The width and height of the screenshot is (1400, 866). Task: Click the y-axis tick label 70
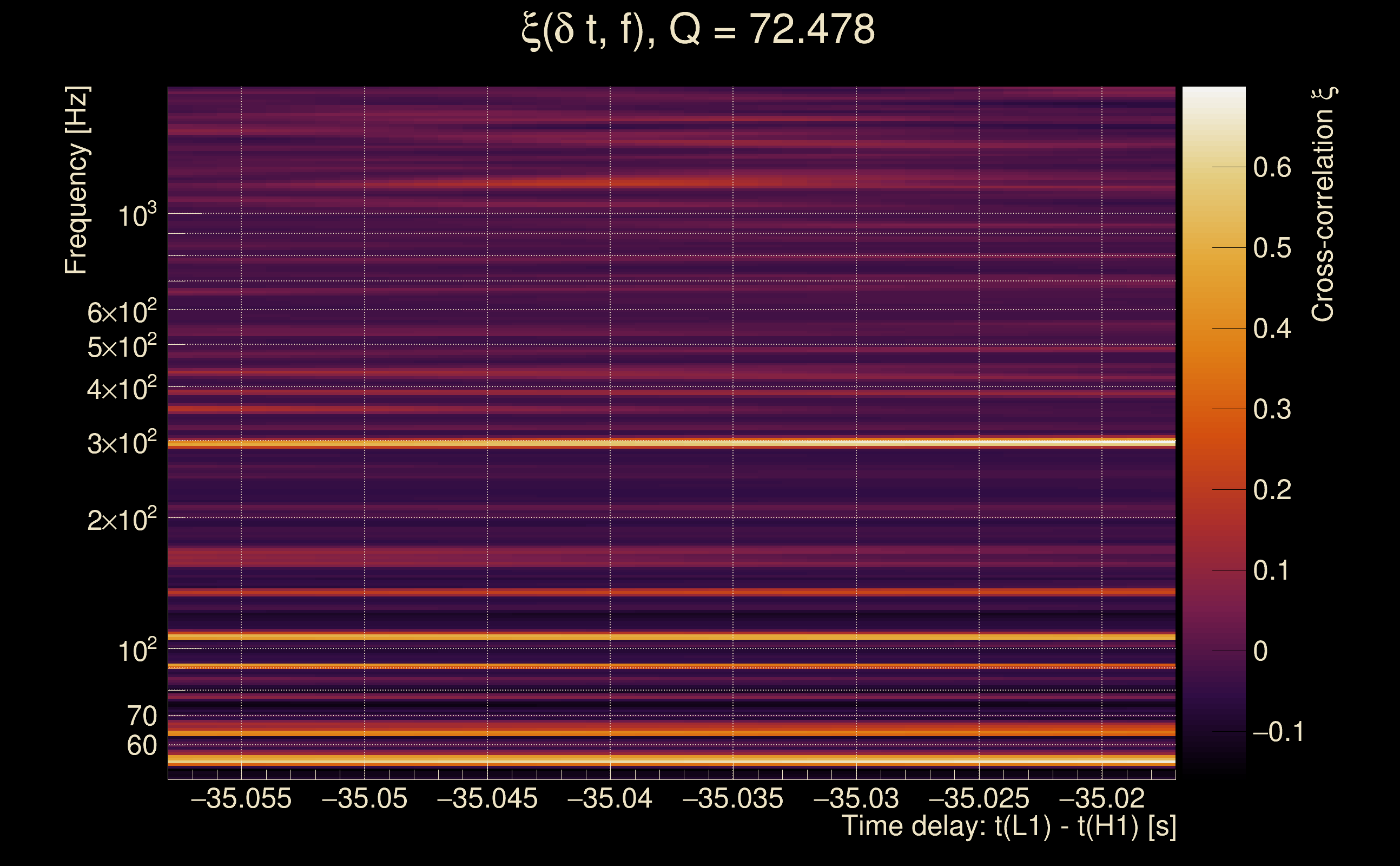[141, 716]
